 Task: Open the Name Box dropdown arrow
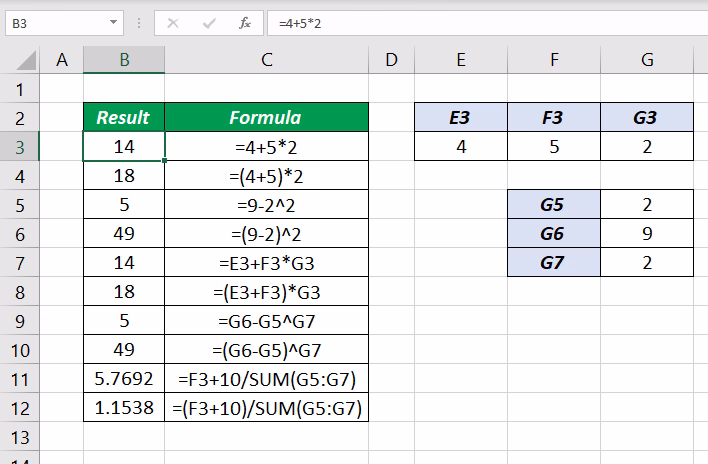[113, 23]
